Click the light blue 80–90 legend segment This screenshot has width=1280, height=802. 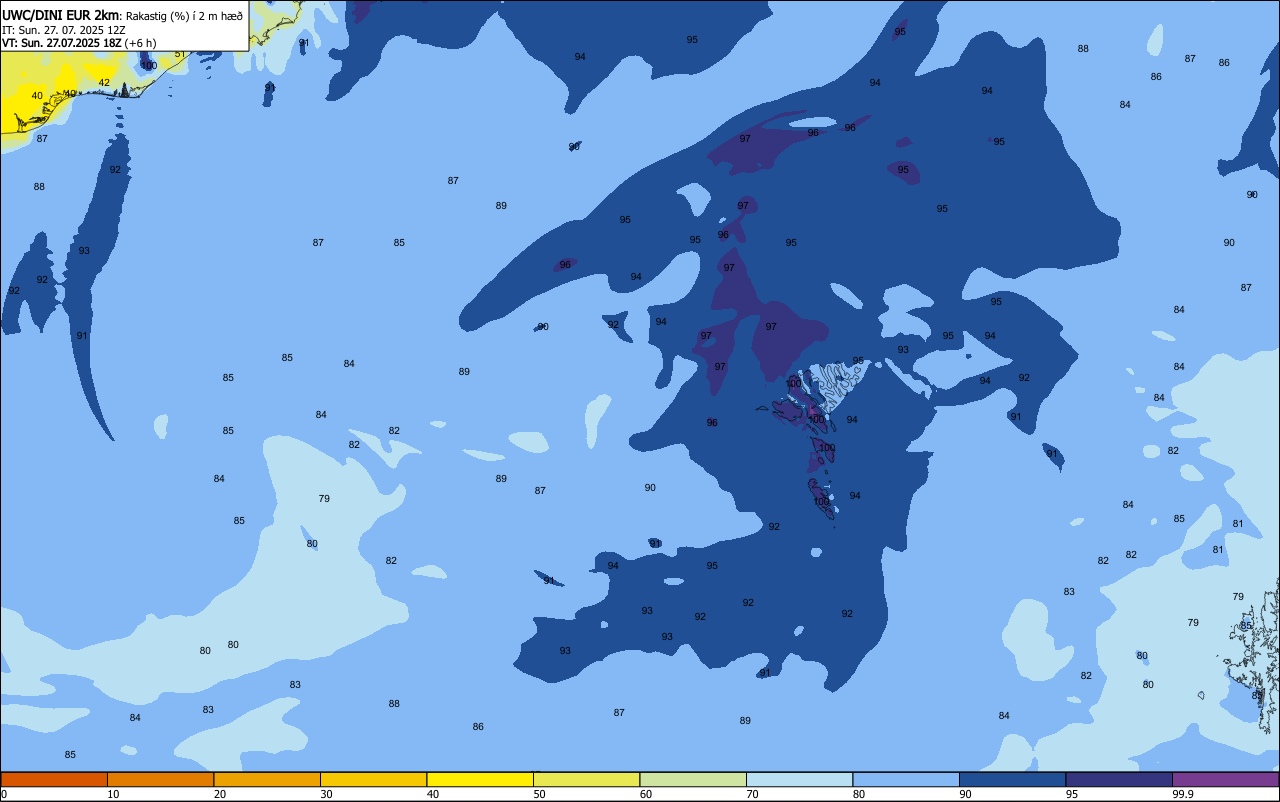pos(906,779)
